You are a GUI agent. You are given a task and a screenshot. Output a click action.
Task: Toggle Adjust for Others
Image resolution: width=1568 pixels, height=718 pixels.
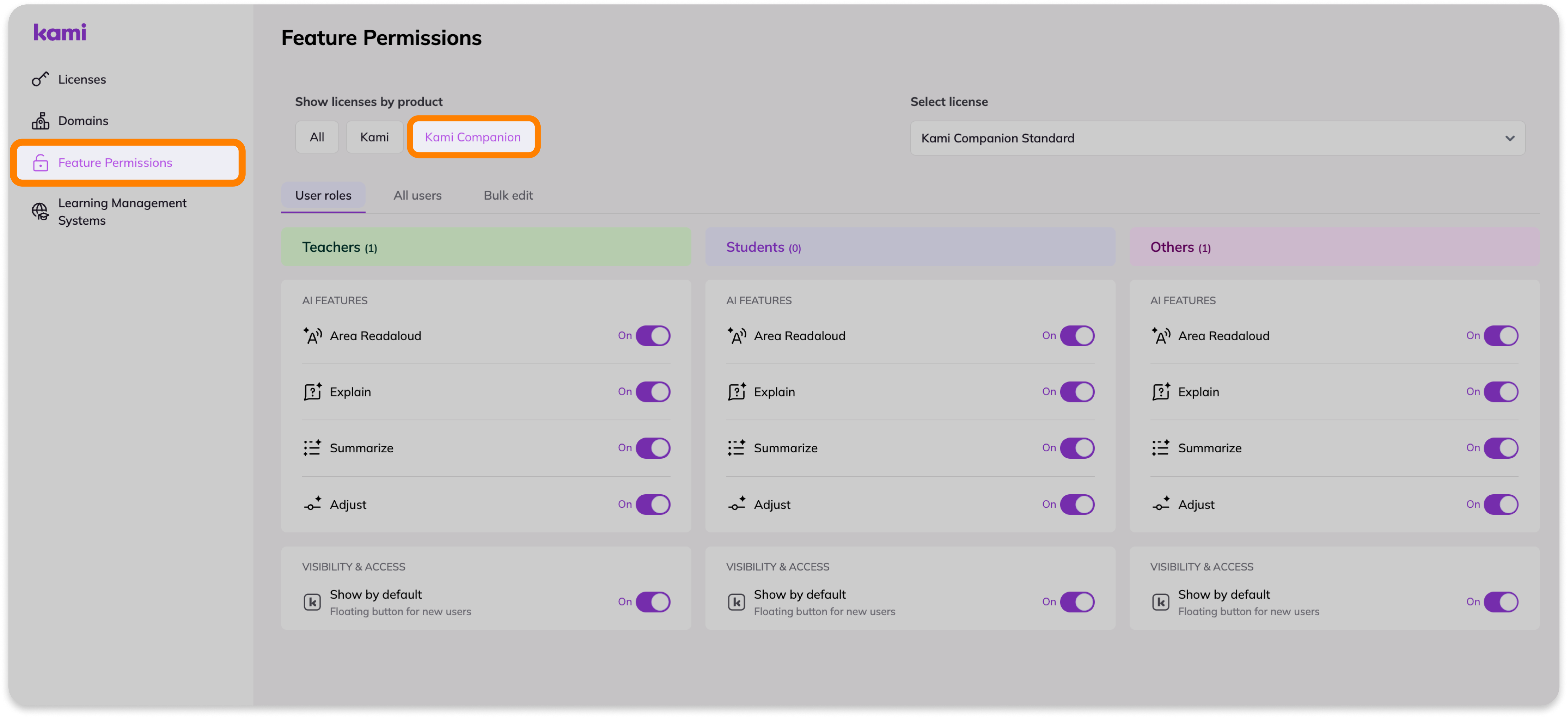click(x=1501, y=504)
